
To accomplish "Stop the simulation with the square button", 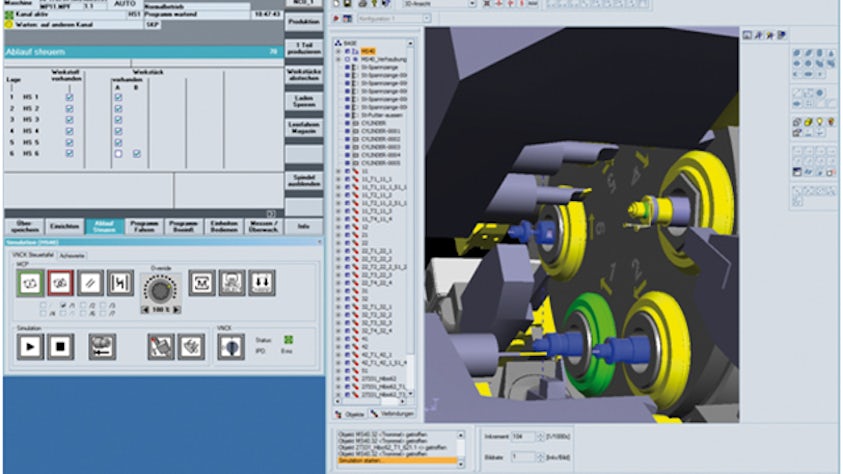I will [60, 347].
